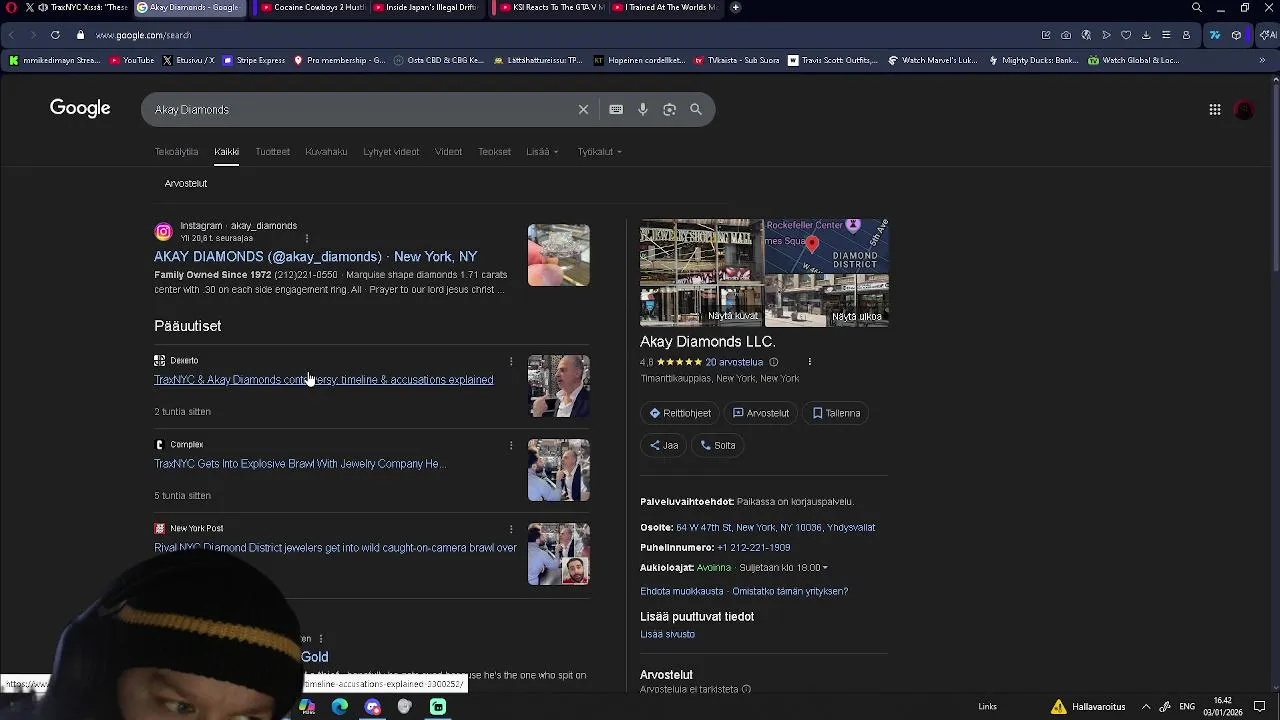The width and height of the screenshot is (1280, 720).
Task: Open the Google apps grid icon
Action: 1214,110
